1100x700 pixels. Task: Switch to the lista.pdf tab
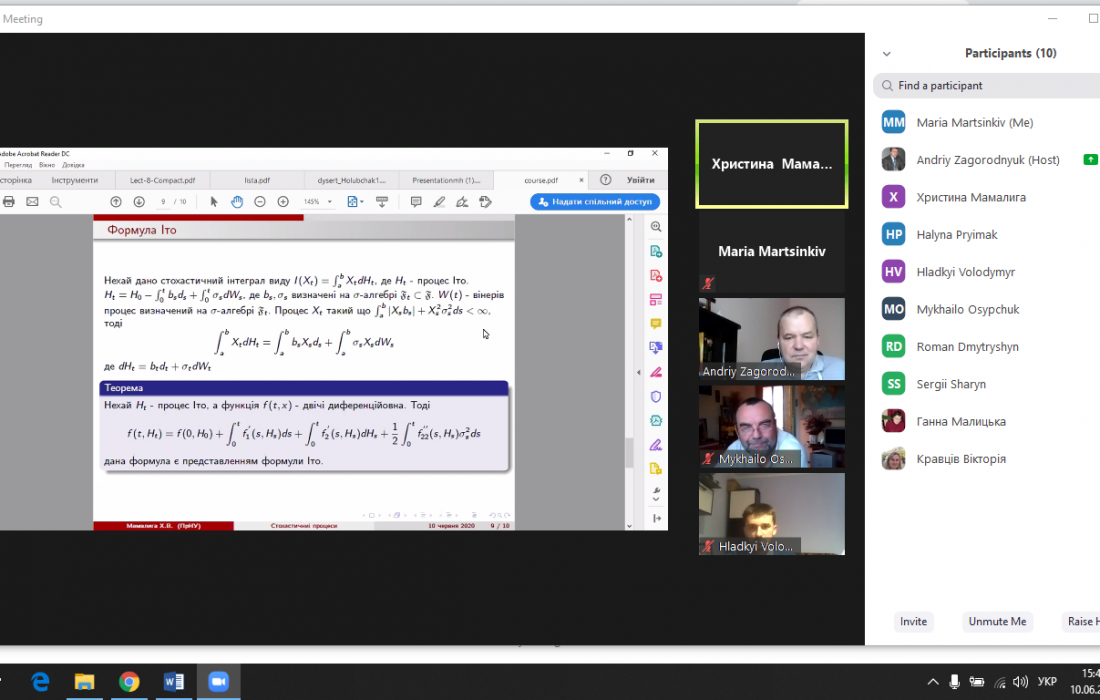click(x=257, y=180)
